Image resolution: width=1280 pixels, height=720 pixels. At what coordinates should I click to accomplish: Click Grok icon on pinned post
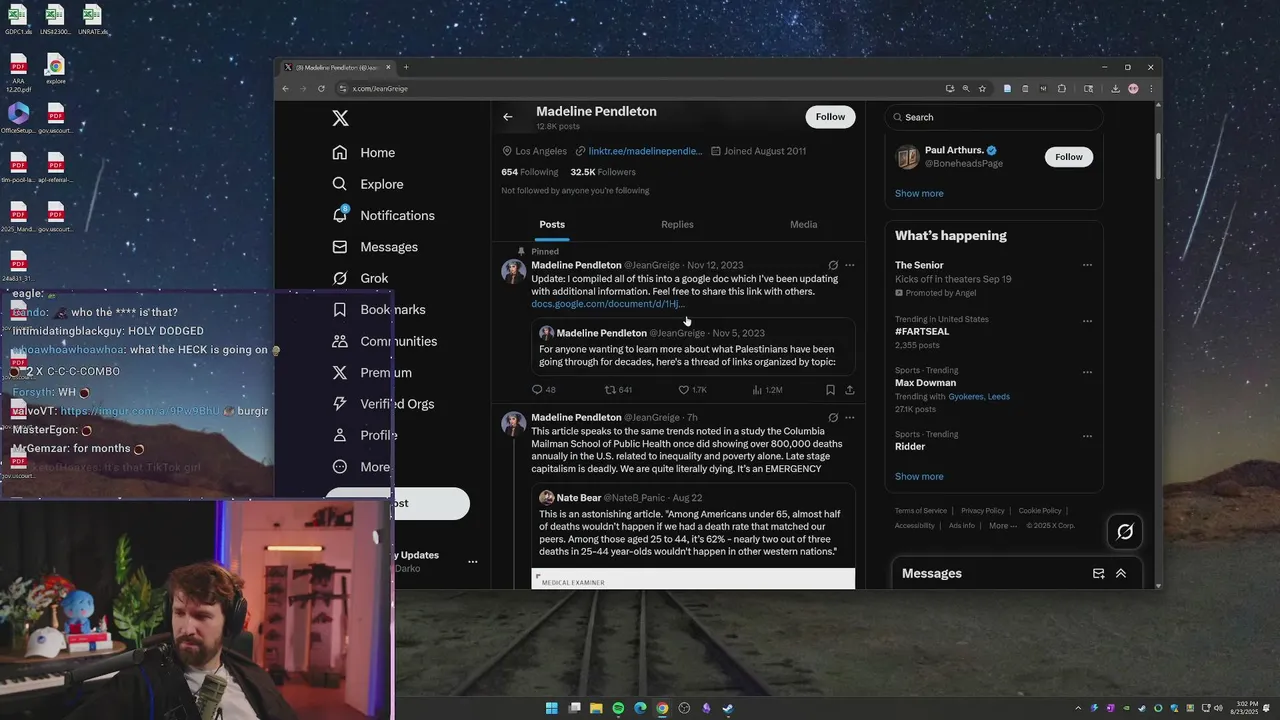click(833, 265)
